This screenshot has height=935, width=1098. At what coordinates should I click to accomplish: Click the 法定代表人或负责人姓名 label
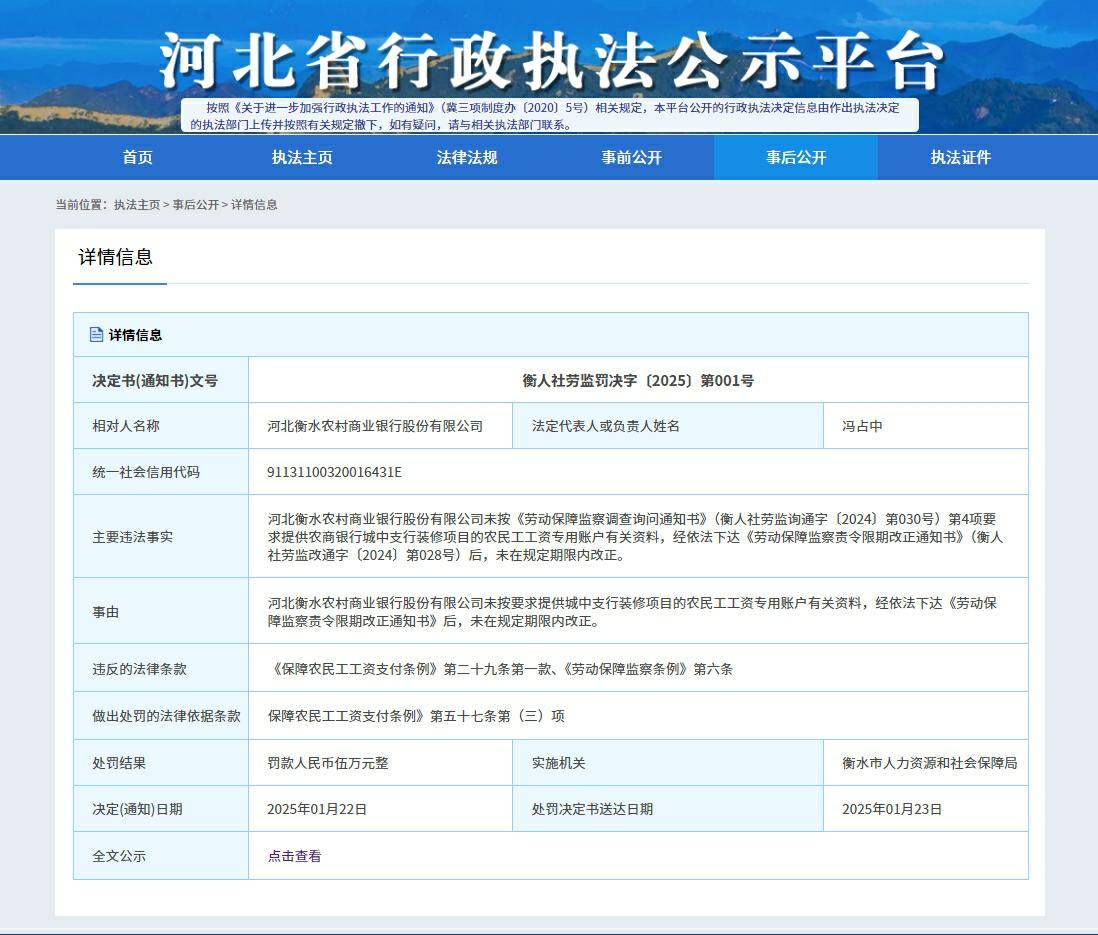click(x=605, y=426)
